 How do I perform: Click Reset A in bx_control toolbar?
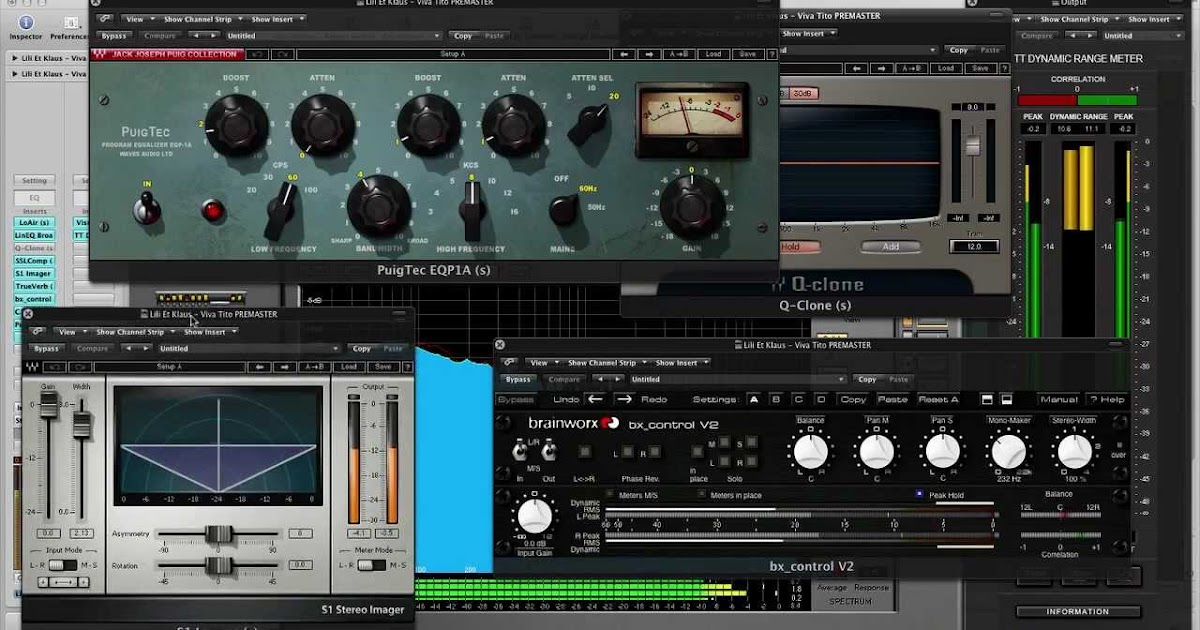938,399
